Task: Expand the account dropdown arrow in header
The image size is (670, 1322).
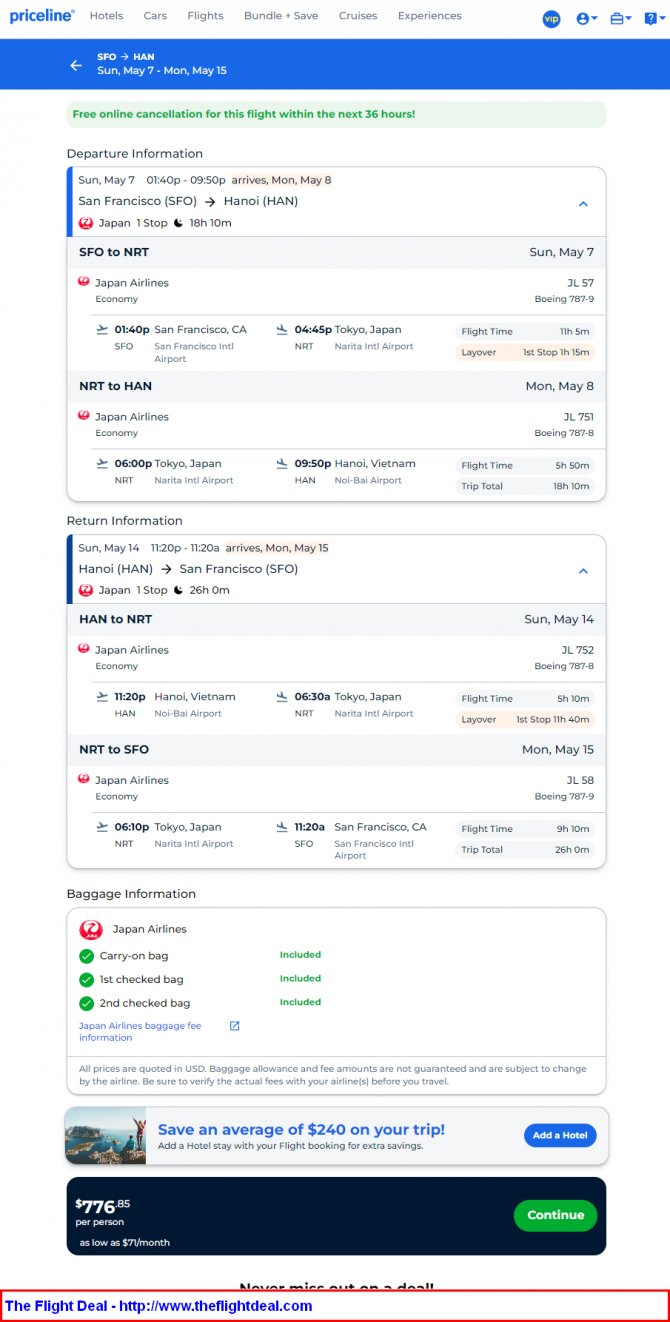Action: click(595, 18)
